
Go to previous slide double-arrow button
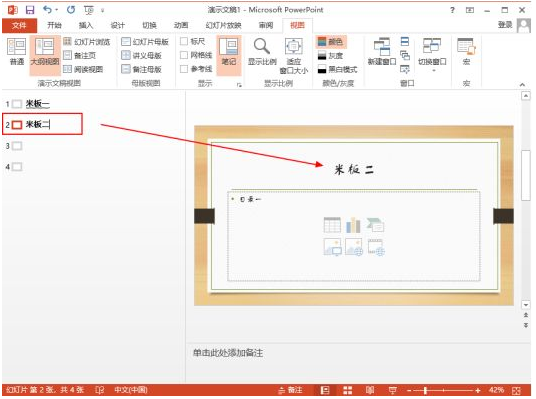pos(526,315)
